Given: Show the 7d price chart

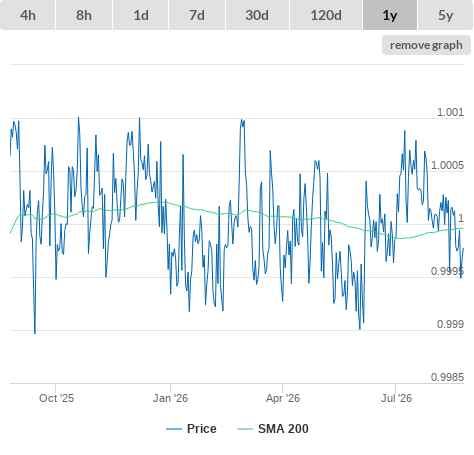Looking at the screenshot, I should click(197, 15).
